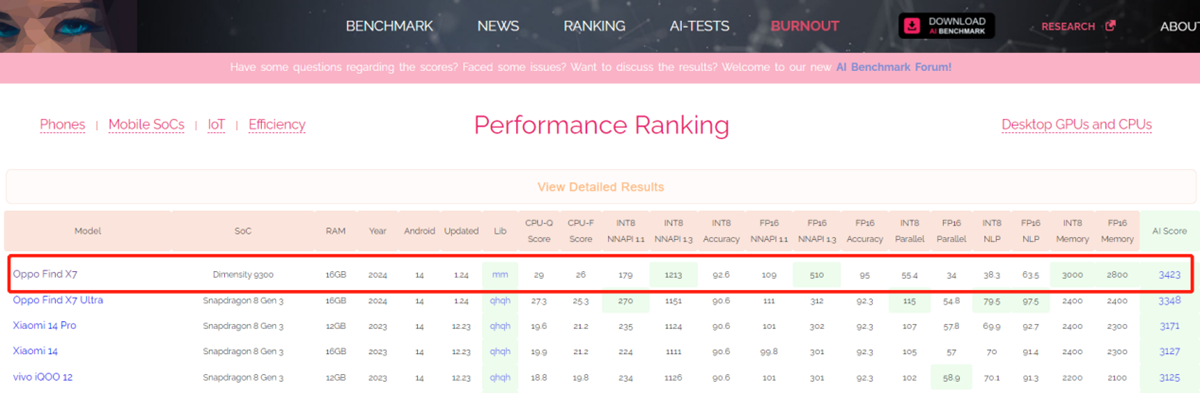Click the Updated column header
Viewport: 1200px width, 393px height.
click(x=461, y=231)
